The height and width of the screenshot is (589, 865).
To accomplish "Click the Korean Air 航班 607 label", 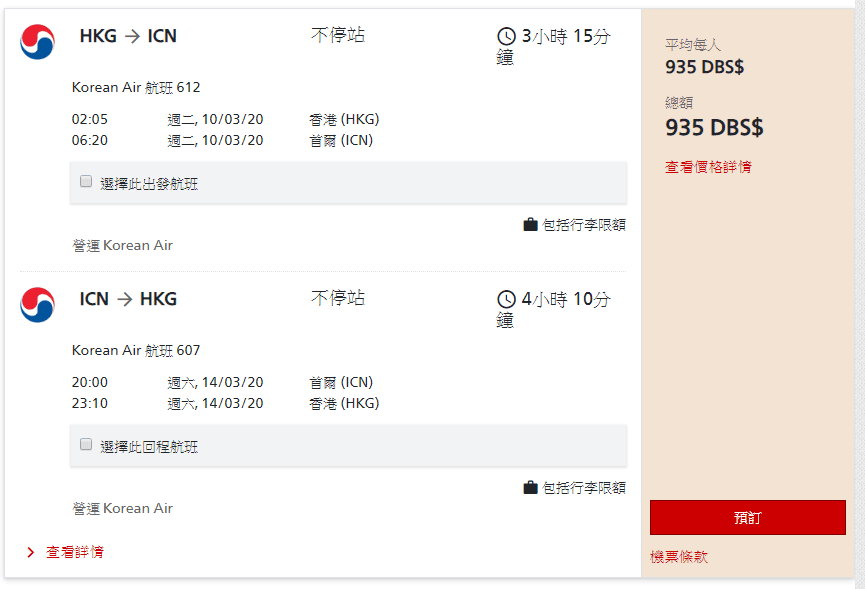I will (136, 350).
